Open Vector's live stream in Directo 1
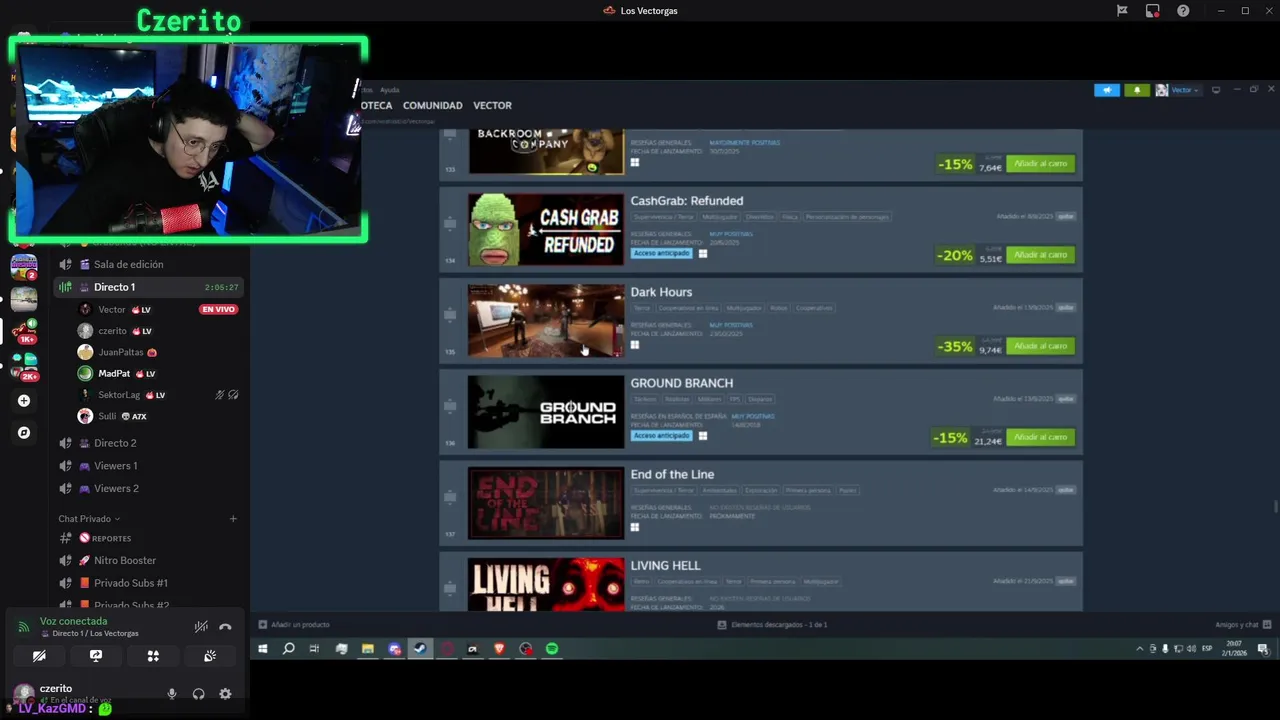This screenshot has height=720, width=1280. (218, 310)
